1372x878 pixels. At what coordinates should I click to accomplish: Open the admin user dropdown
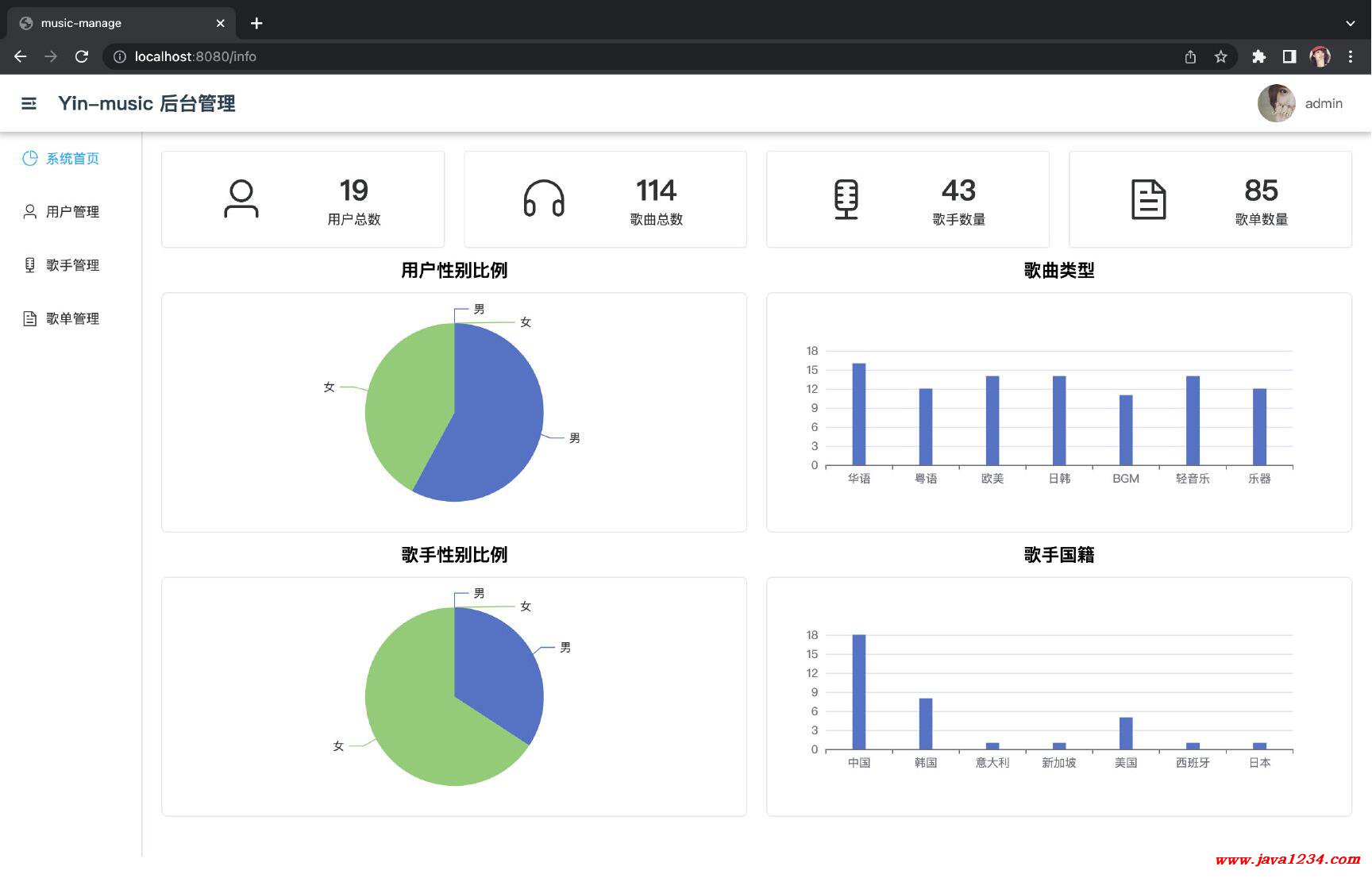click(x=1324, y=103)
